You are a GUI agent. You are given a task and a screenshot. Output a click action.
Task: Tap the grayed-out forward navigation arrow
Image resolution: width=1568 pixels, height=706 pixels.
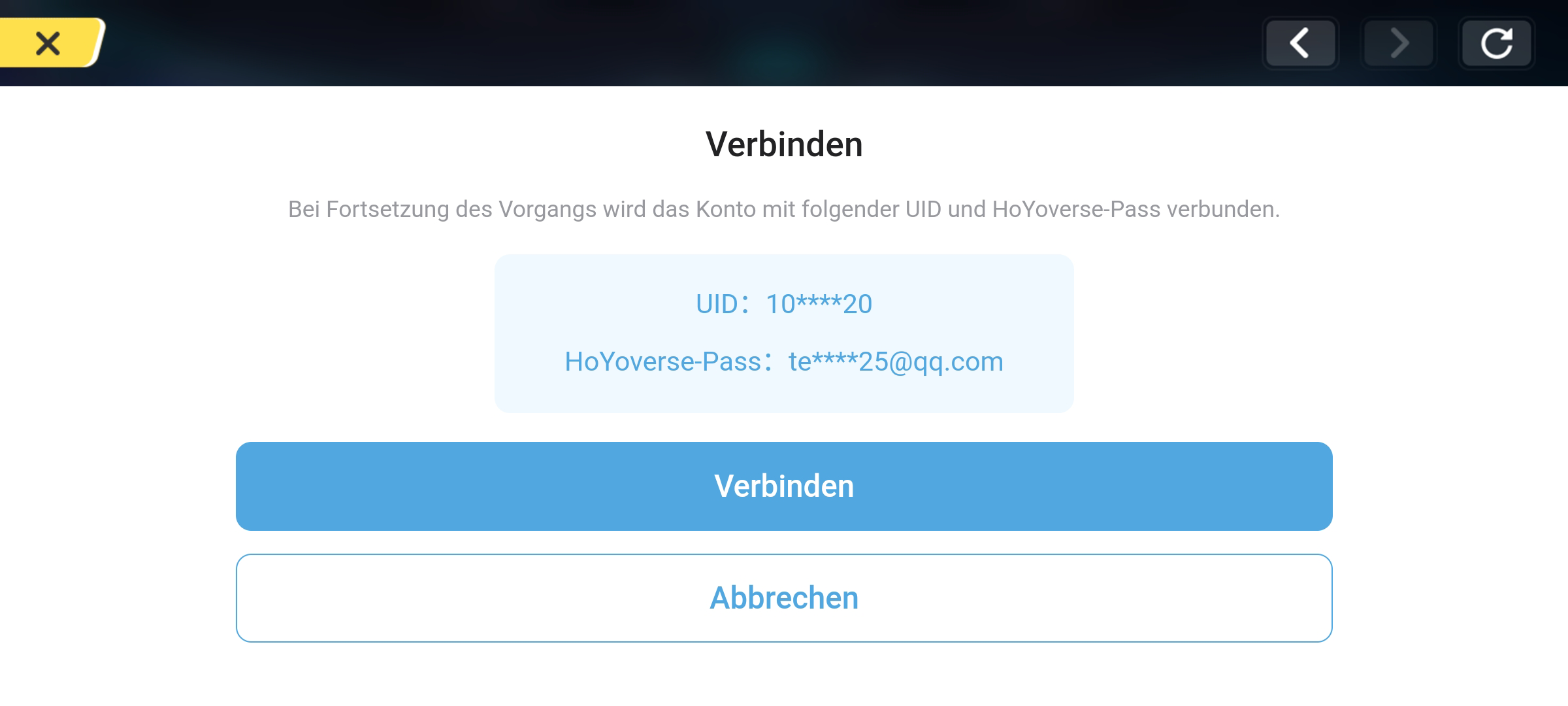coord(1398,43)
